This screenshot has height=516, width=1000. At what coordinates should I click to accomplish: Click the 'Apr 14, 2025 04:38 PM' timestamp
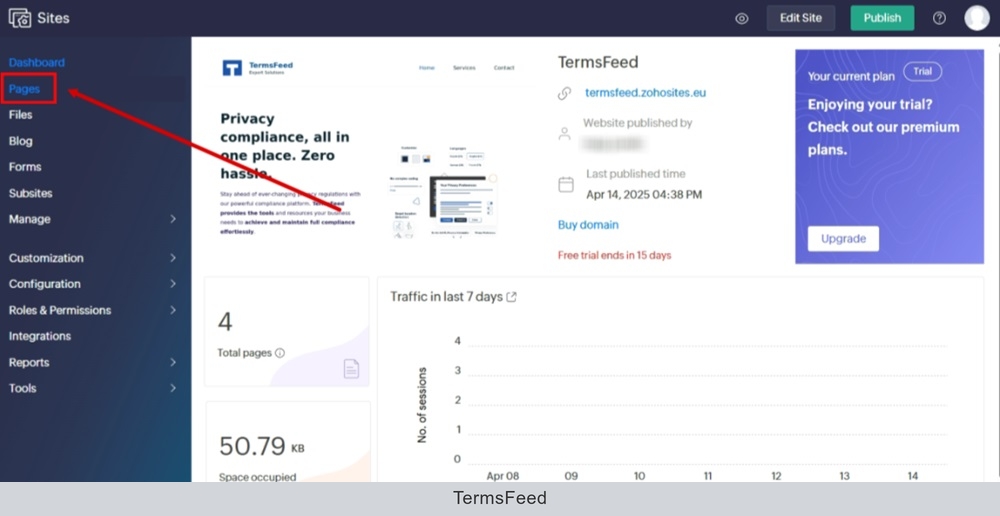[x=644, y=195]
